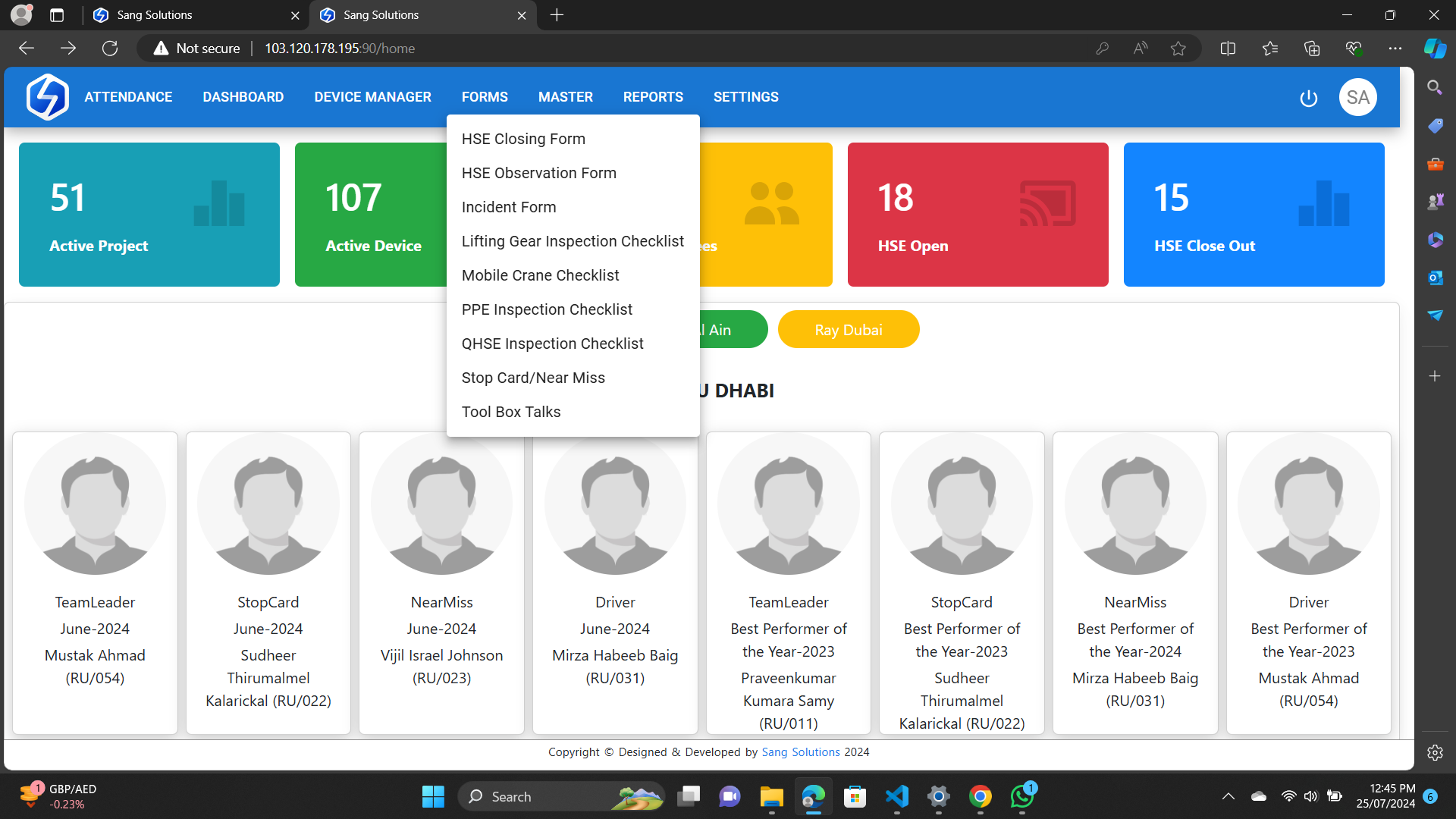Viewport: 1456px width, 819px height.
Task: Click the Ray Dubai button
Action: tap(848, 330)
